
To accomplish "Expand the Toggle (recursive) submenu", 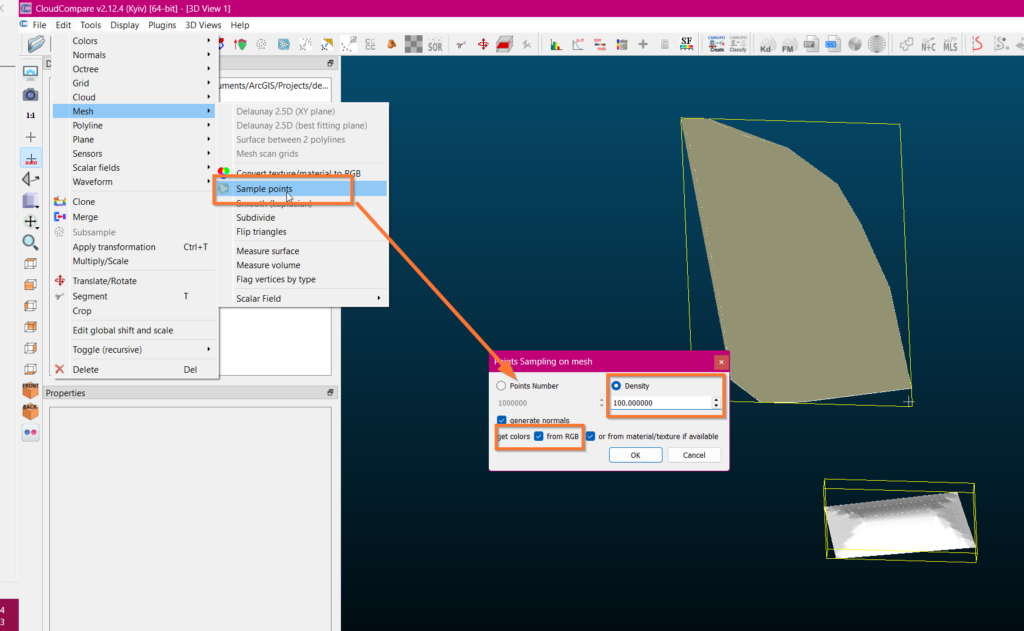I will (135, 349).
